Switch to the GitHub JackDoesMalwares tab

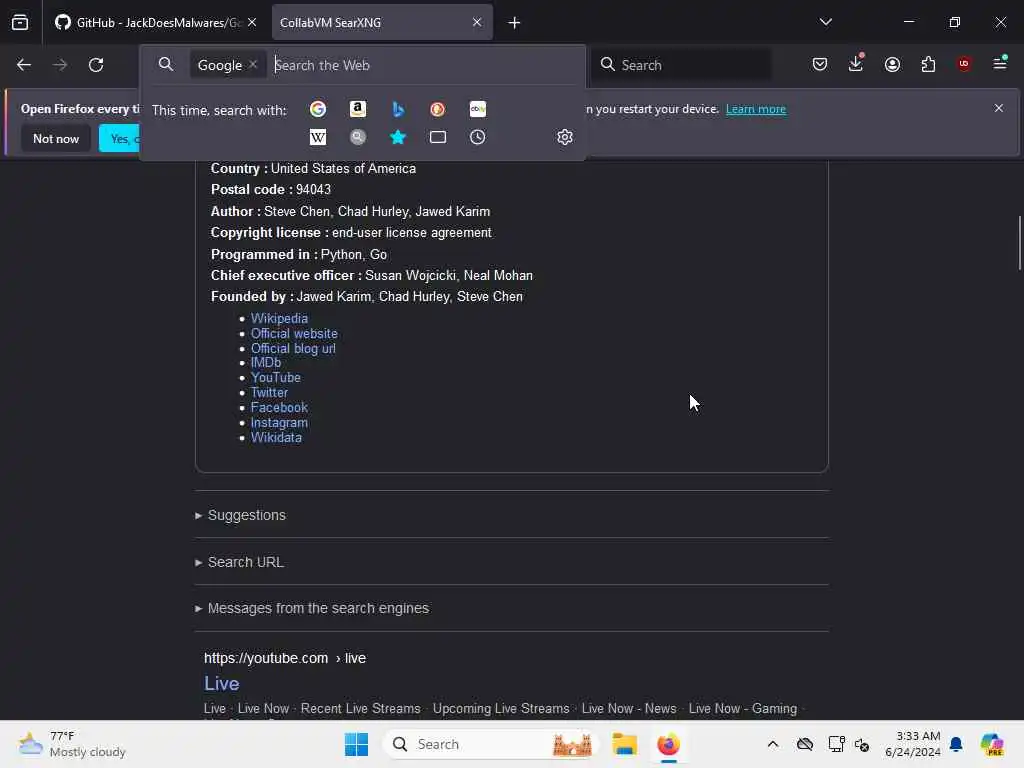pos(156,22)
